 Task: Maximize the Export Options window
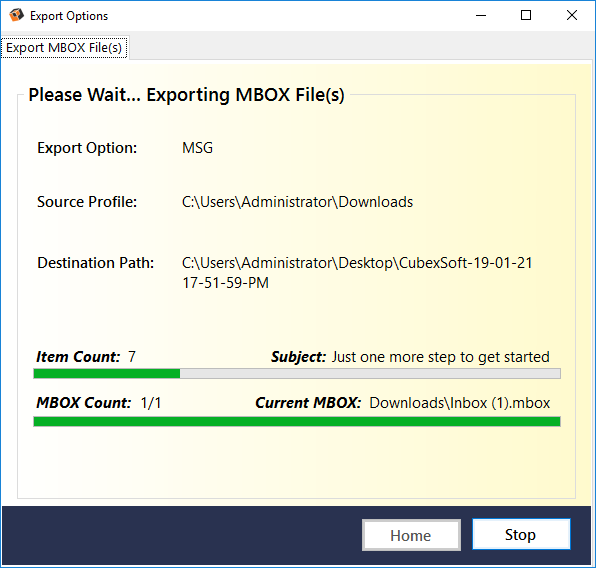click(x=526, y=16)
